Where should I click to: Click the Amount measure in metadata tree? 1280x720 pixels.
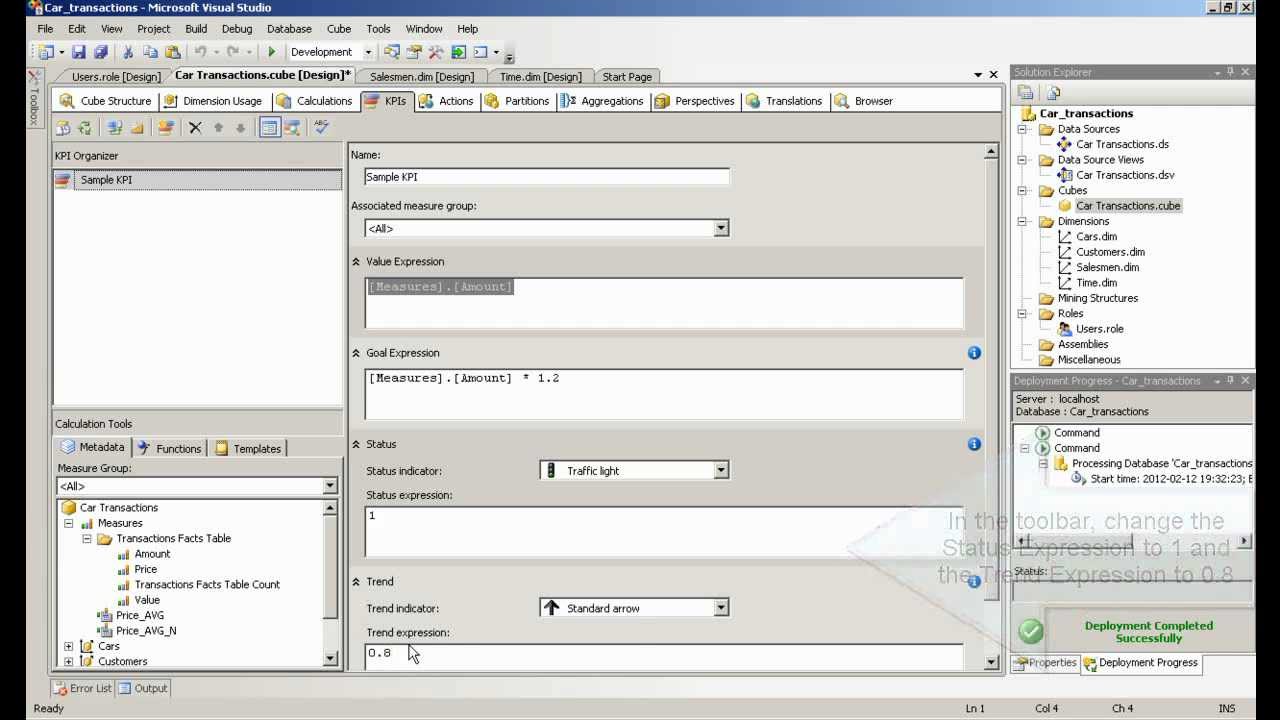click(x=152, y=554)
